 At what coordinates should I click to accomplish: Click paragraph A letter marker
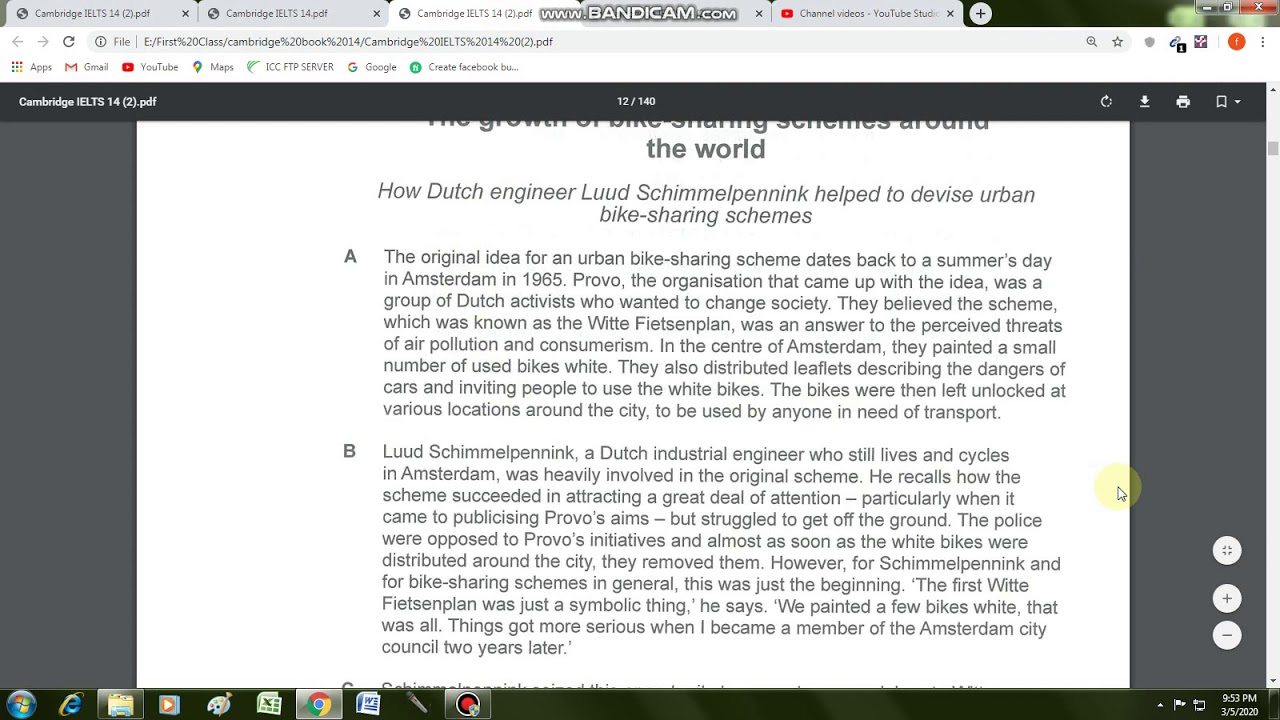click(x=350, y=257)
